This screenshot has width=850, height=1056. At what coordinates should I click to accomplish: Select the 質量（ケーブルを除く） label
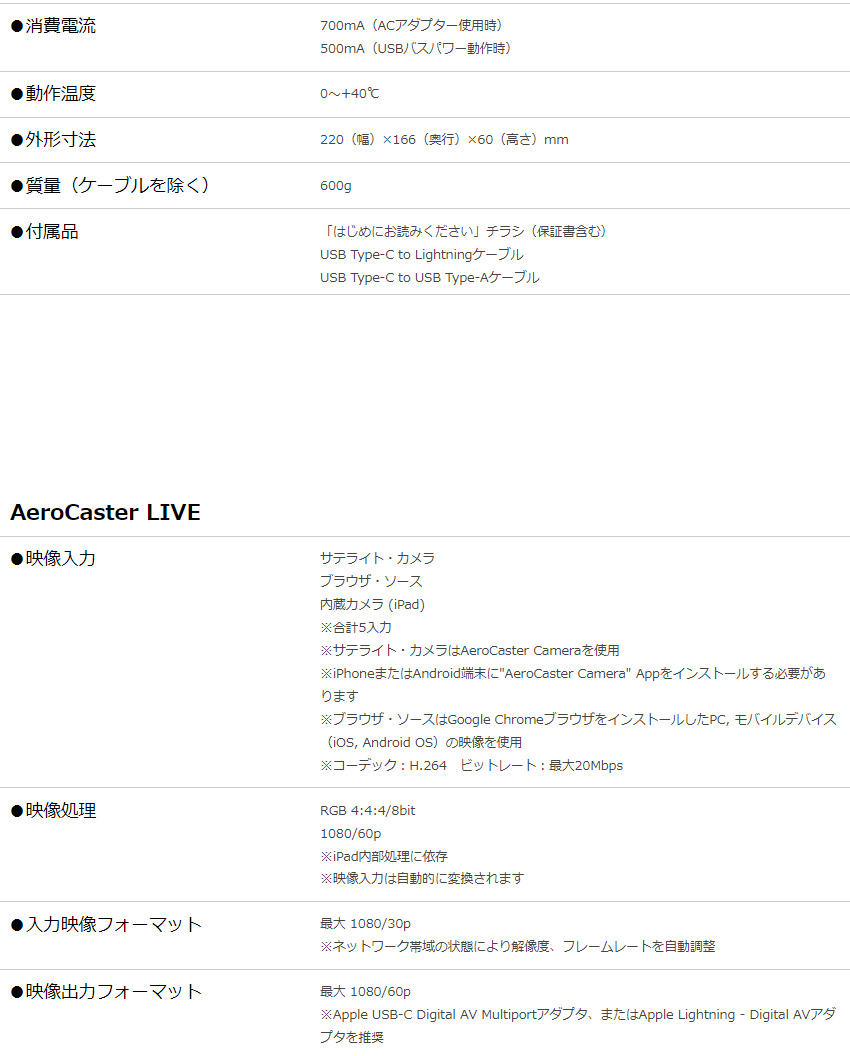110,185
